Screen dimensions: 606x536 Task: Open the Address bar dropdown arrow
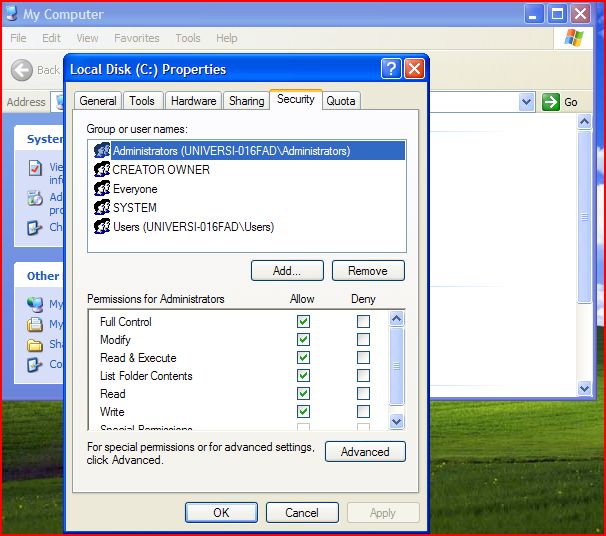526,102
